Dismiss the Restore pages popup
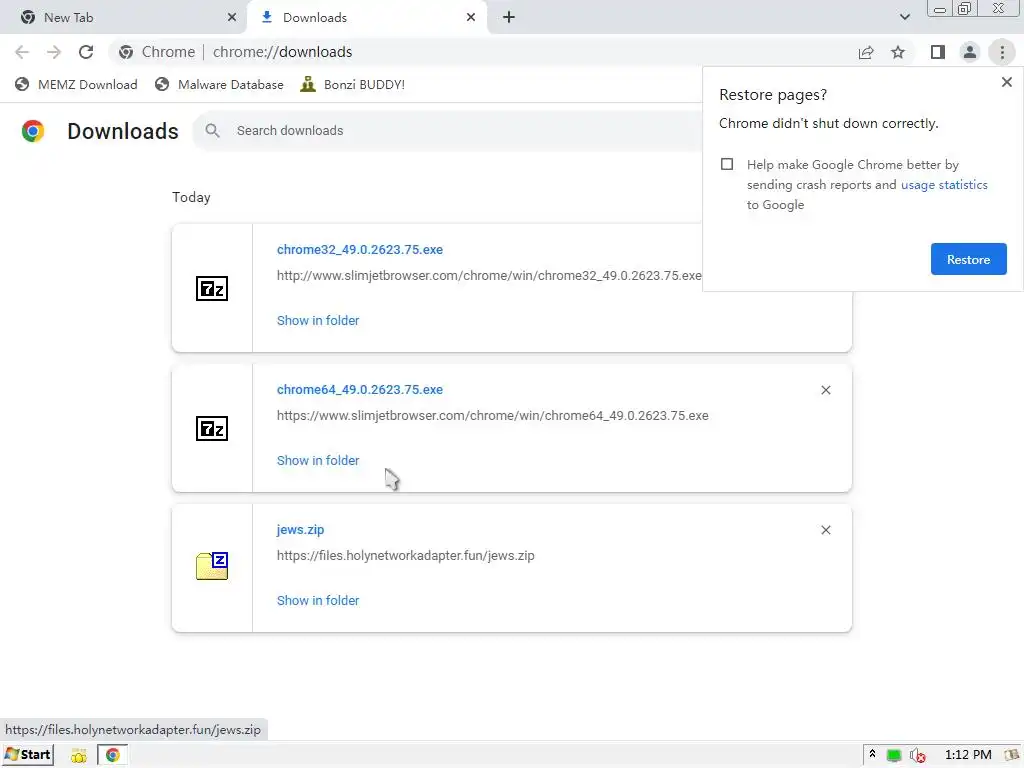 point(1006,82)
